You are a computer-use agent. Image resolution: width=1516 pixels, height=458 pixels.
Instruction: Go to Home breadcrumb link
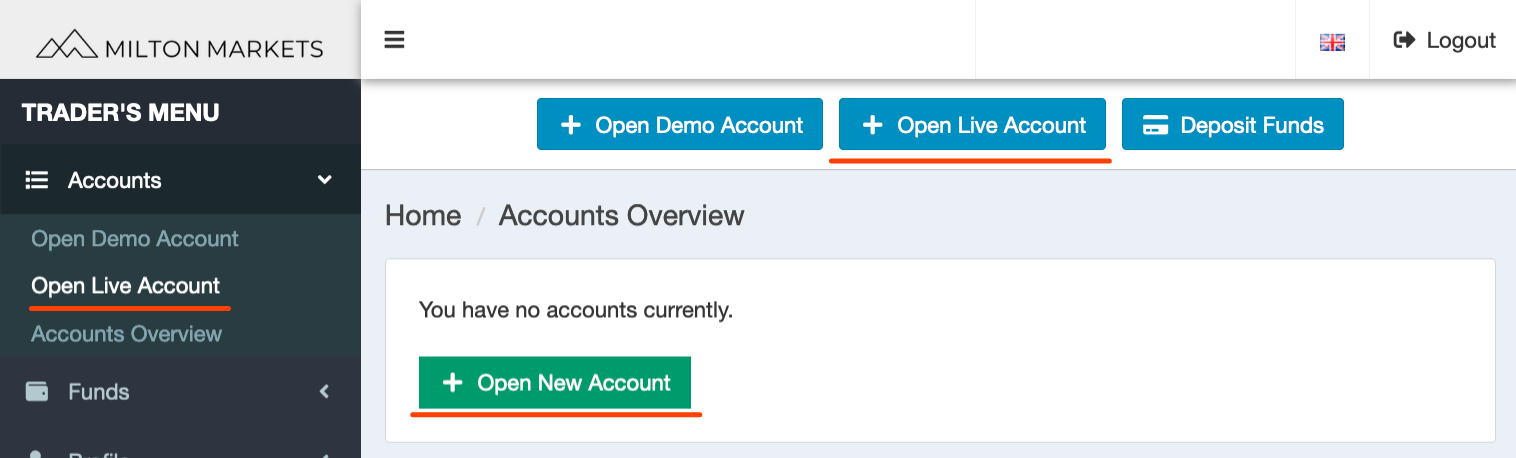[x=423, y=216]
